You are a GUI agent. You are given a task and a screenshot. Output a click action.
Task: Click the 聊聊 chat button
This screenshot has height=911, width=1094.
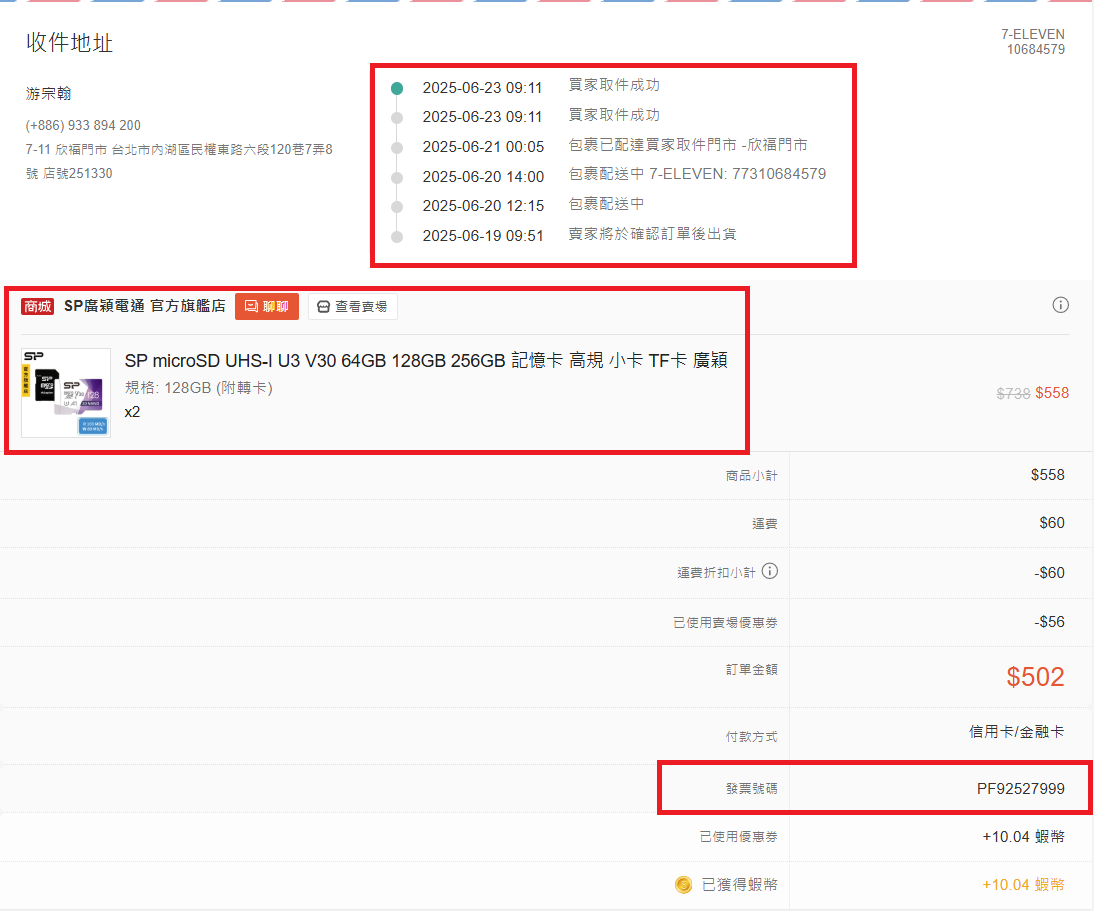(267, 307)
